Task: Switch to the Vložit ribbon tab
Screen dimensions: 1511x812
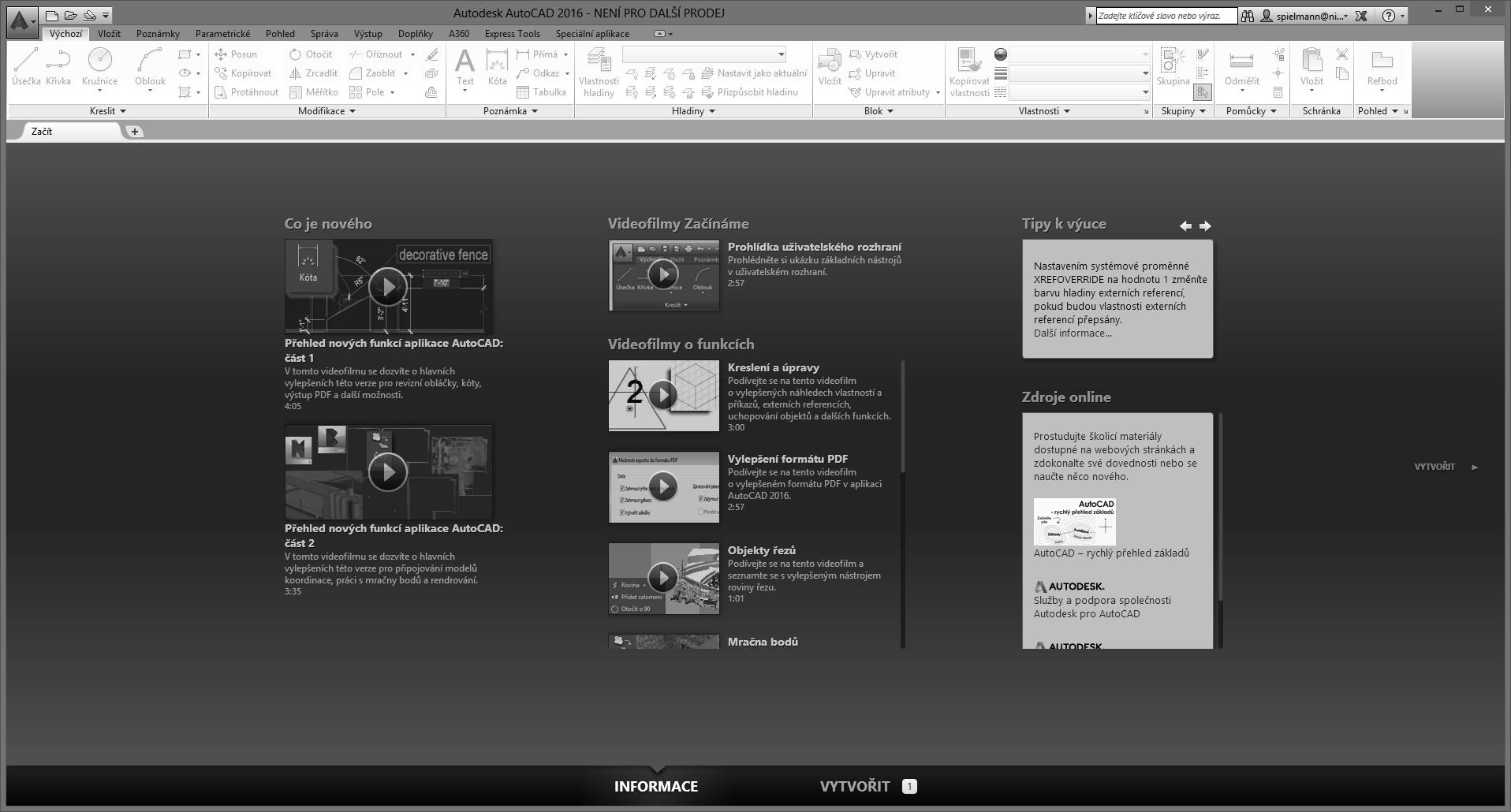Action: click(x=109, y=34)
